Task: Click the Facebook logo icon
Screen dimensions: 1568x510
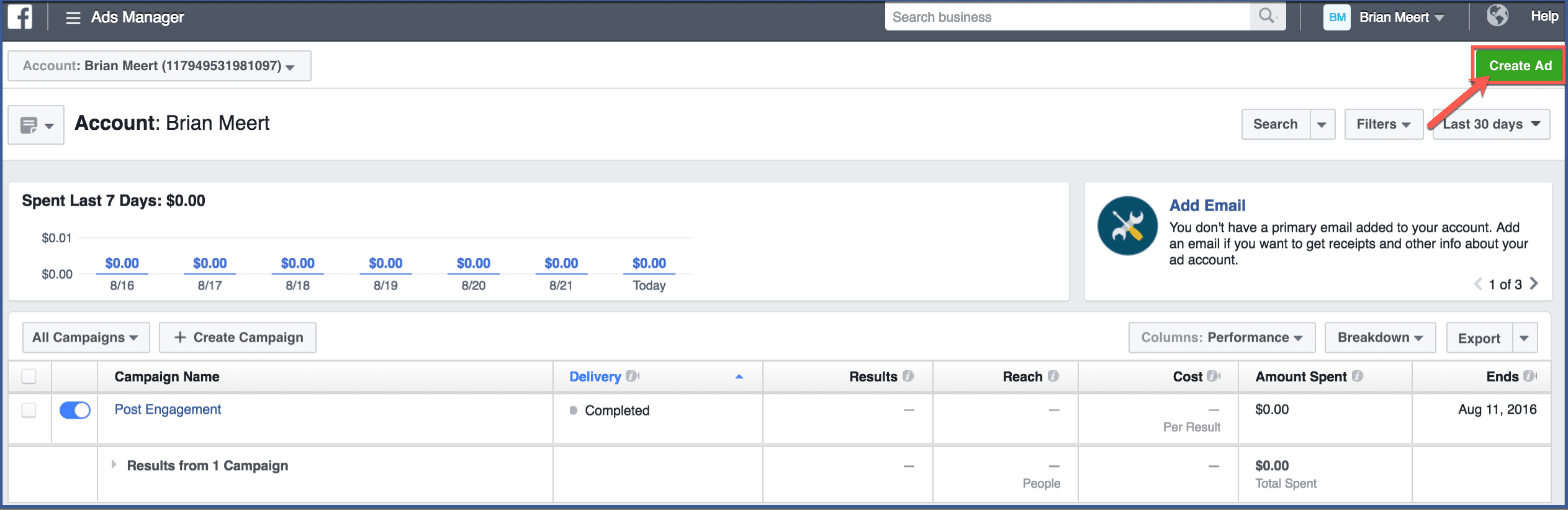Action: (20, 17)
